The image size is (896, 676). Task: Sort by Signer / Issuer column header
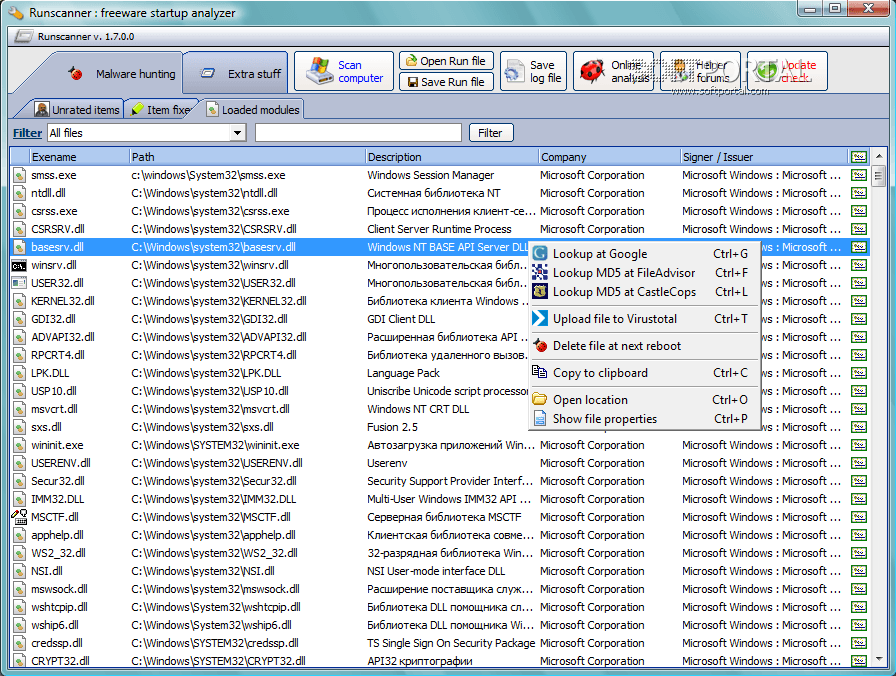coord(764,157)
